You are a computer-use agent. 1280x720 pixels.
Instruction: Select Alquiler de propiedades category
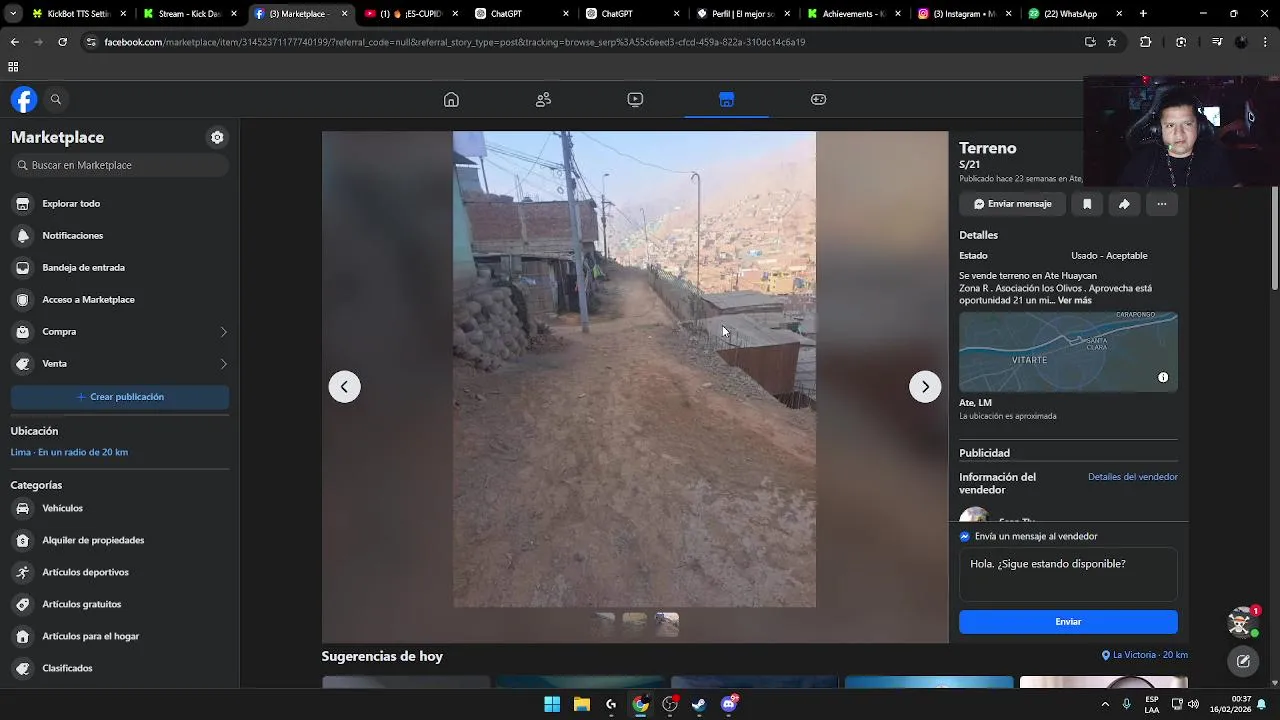120,540
